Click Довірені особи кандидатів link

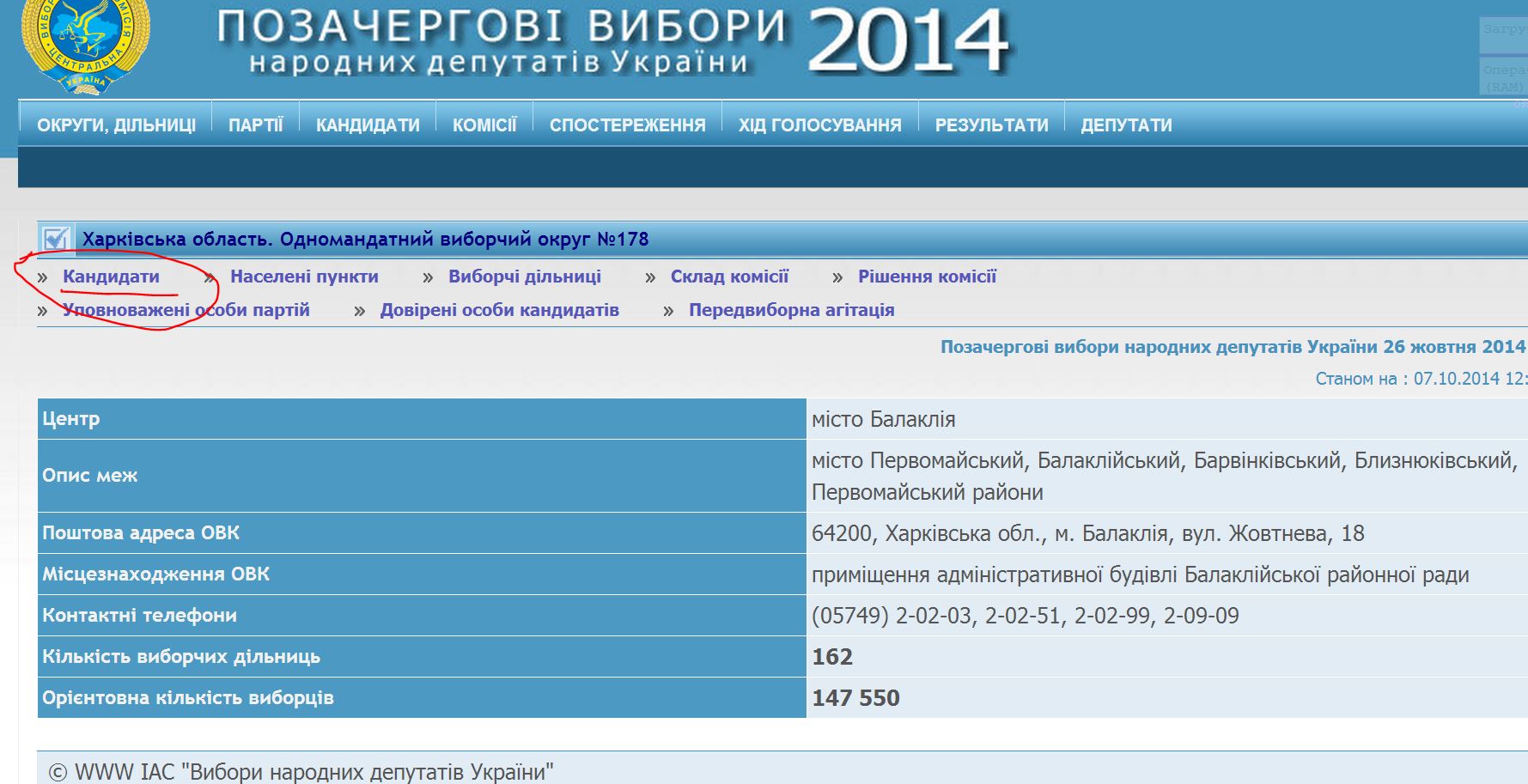point(499,310)
